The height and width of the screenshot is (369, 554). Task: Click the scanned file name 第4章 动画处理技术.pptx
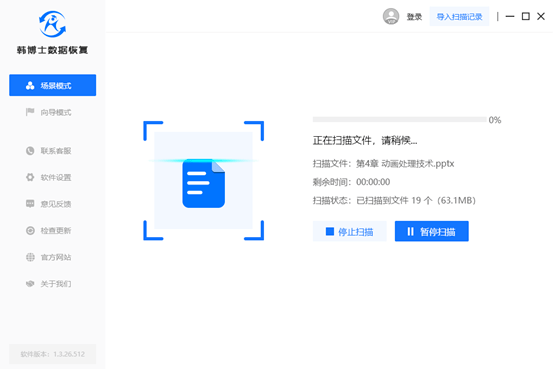click(405, 164)
